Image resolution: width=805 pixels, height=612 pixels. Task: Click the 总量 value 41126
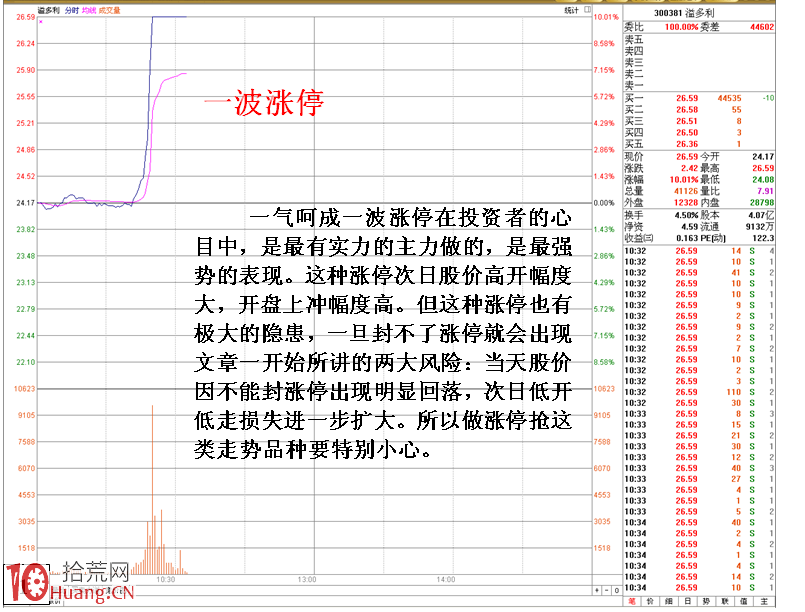coord(686,191)
